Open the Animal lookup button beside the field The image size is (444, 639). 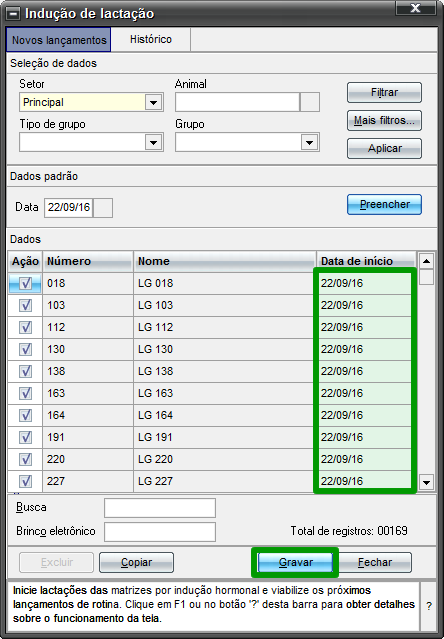coord(310,102)
